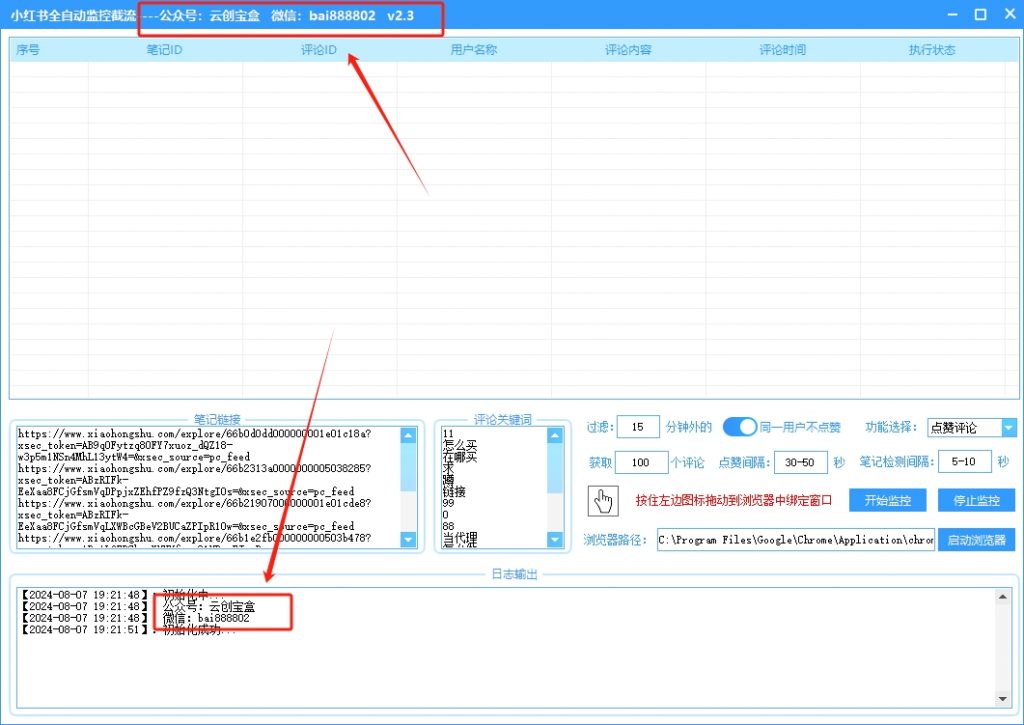Click down arrow in 评论关键词 list scrollbar
This screenshot has width=1024, height=725.
tap(555, 540)
